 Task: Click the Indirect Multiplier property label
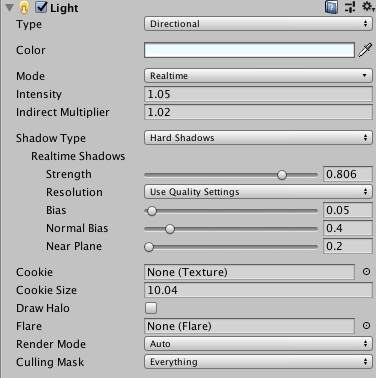click(x=63, y=112)
